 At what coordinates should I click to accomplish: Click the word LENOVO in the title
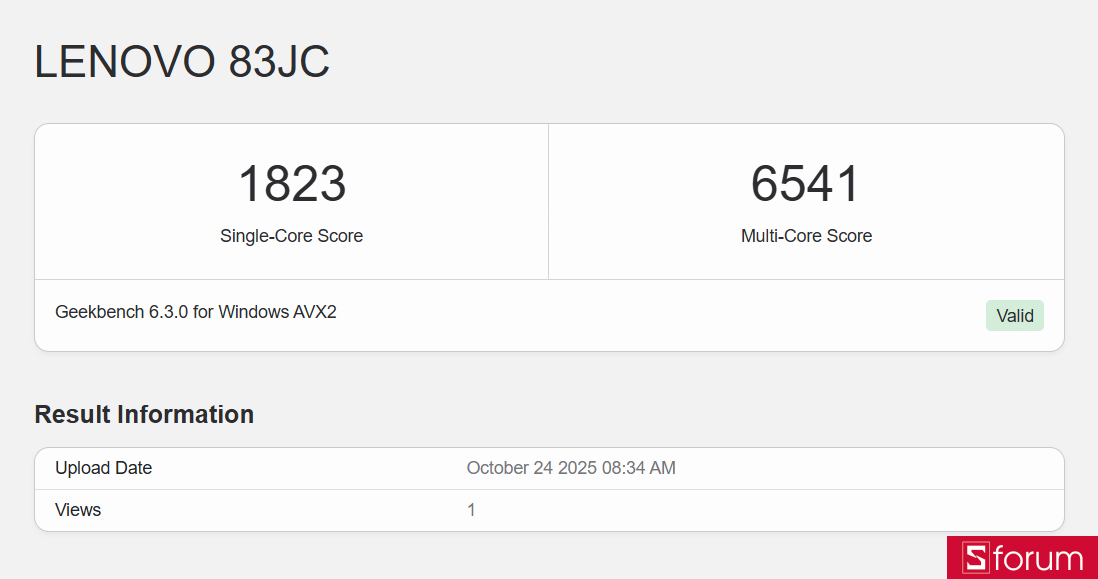[125, 62]
